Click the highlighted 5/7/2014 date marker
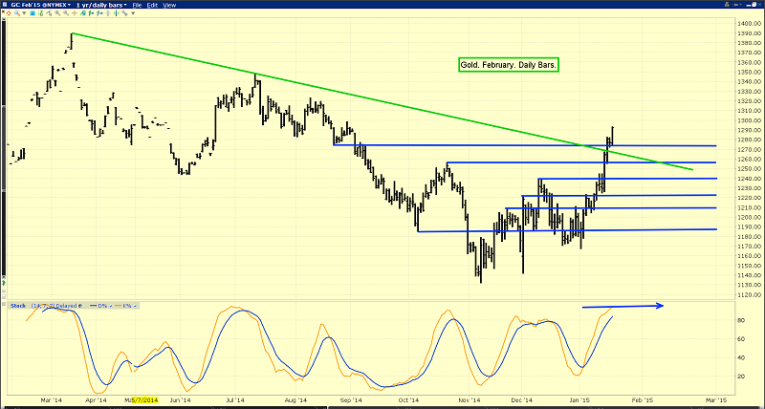This screenshot has height=409, width=765. click(144, 400)
